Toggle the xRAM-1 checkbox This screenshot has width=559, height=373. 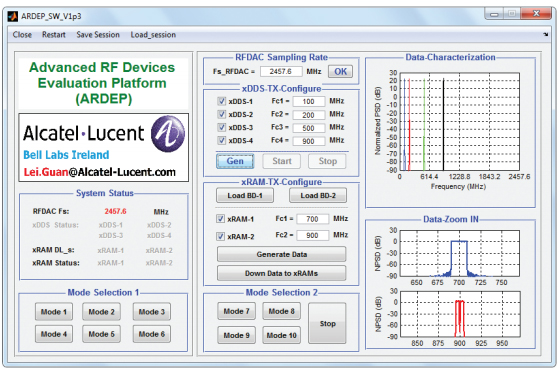click(221, 219)
